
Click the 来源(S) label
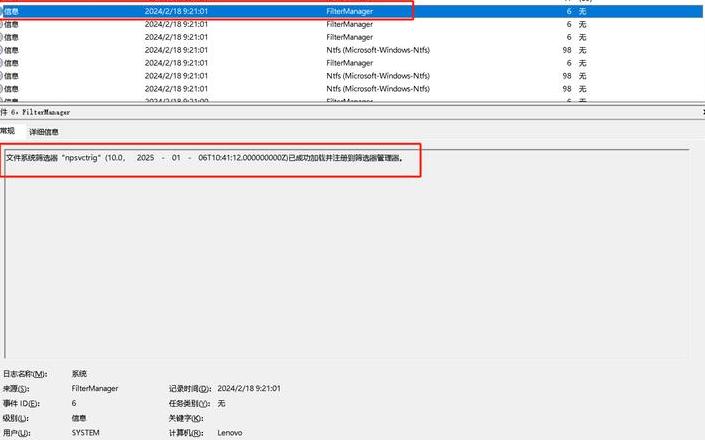tap(16, 388)
